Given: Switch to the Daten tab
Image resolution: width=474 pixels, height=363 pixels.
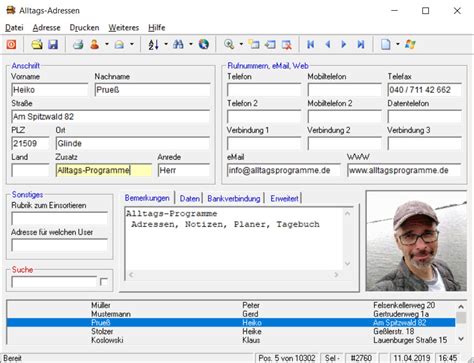Looking at the screenshot, I should [x=189, y=198].
